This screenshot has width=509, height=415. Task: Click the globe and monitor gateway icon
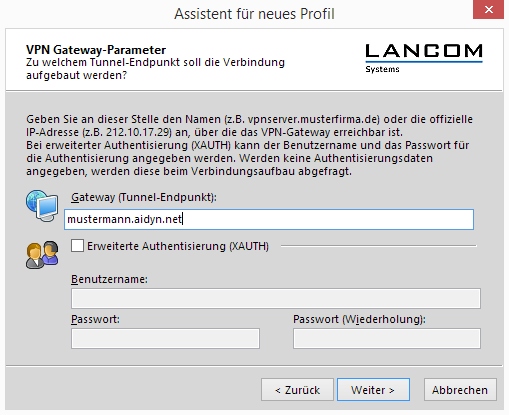tap(42, 206)
